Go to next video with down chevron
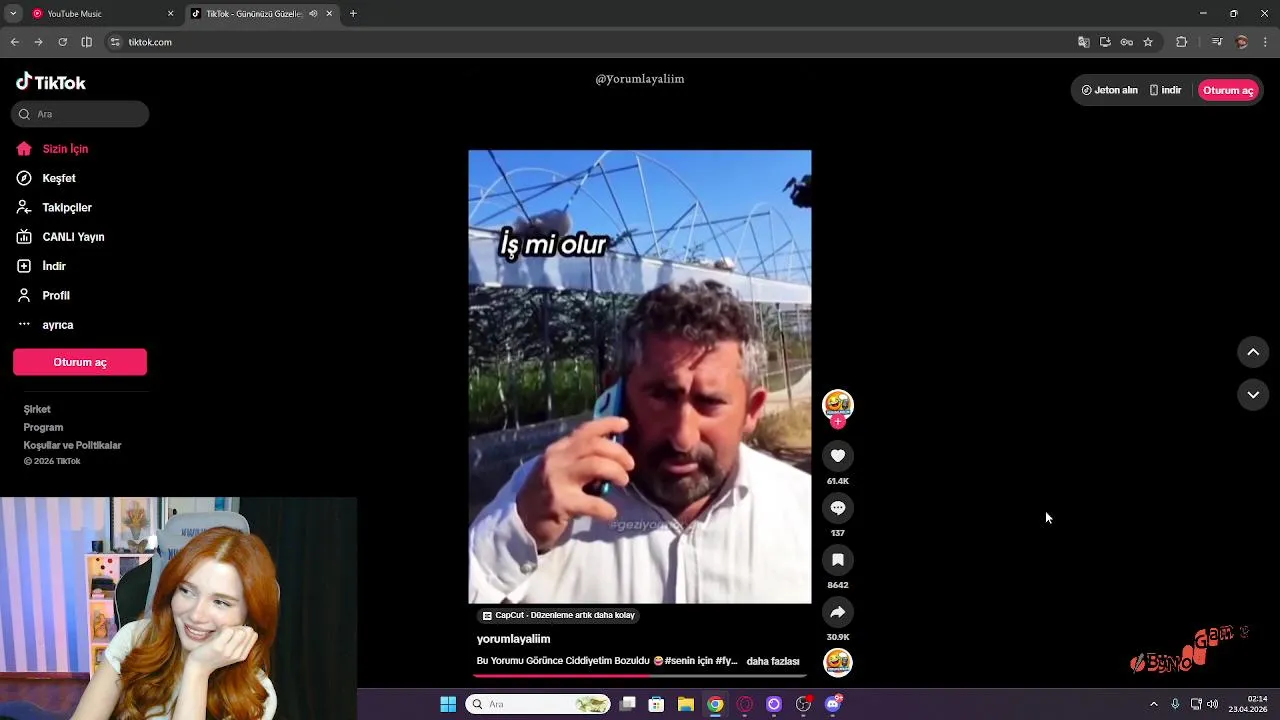 pos(1253,395)
